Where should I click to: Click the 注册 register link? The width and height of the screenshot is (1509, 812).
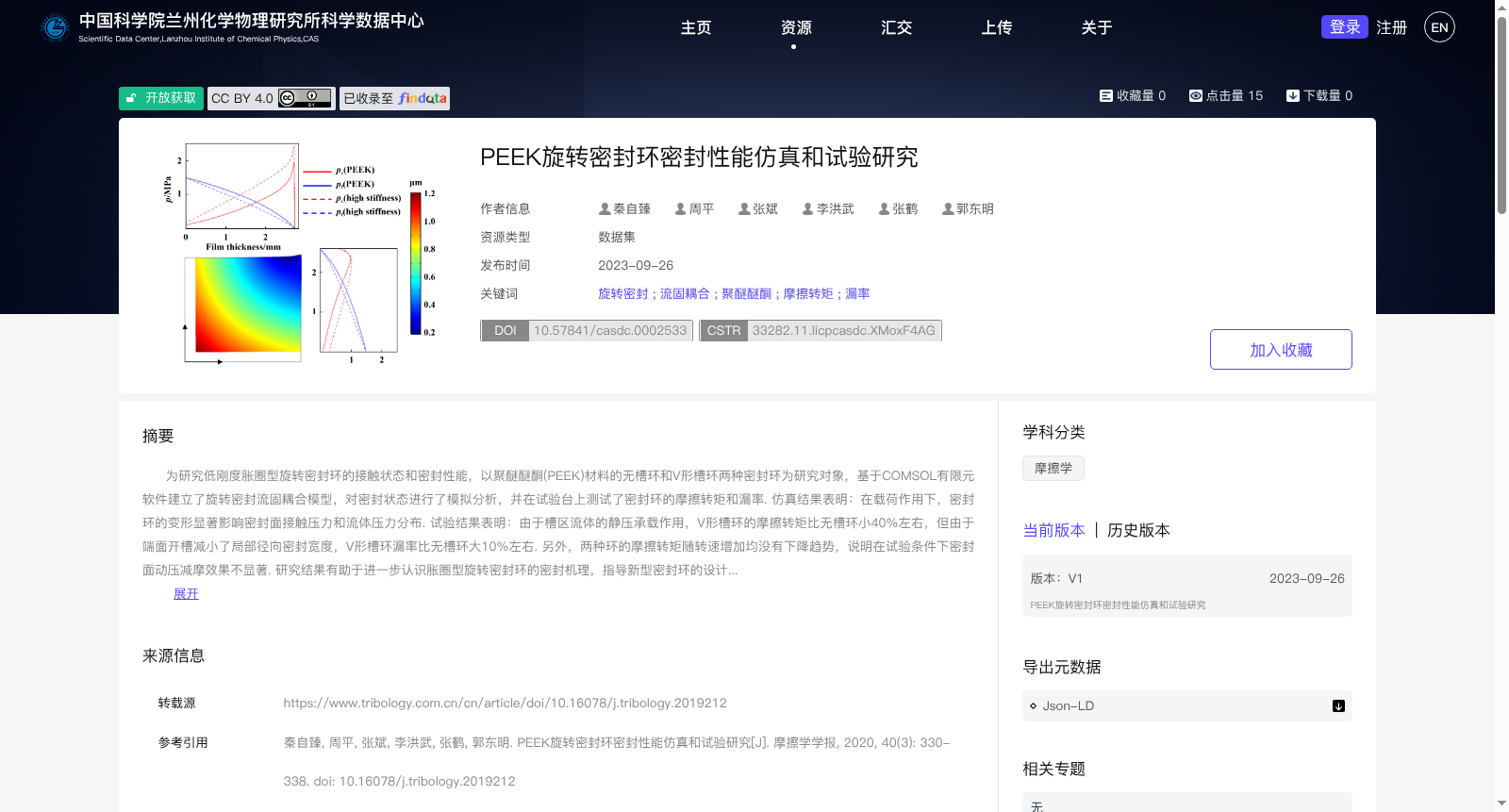click(1391, 27)
